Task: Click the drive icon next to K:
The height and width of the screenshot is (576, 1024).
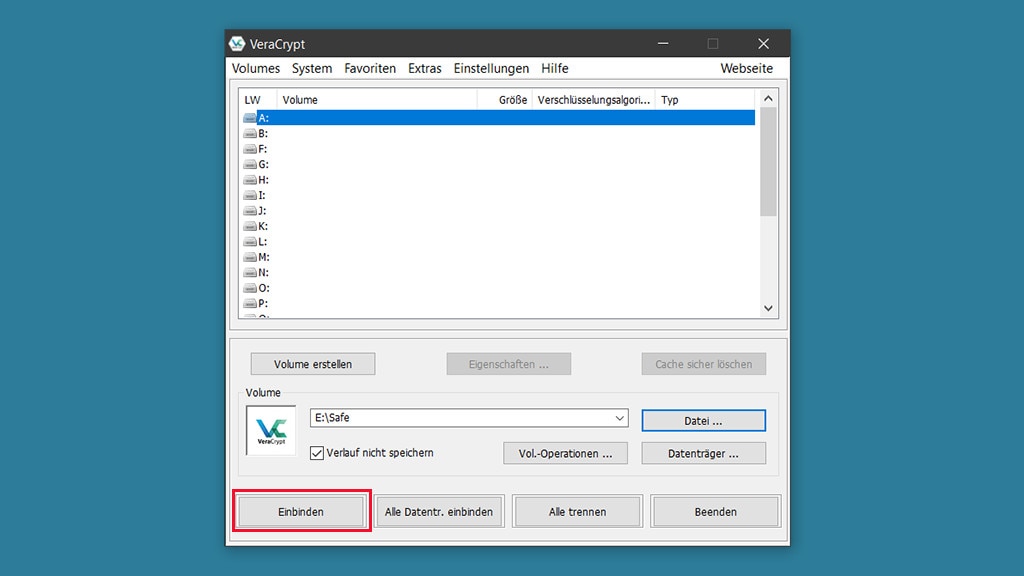Action: pyautogui.click(x=248, y=226)
